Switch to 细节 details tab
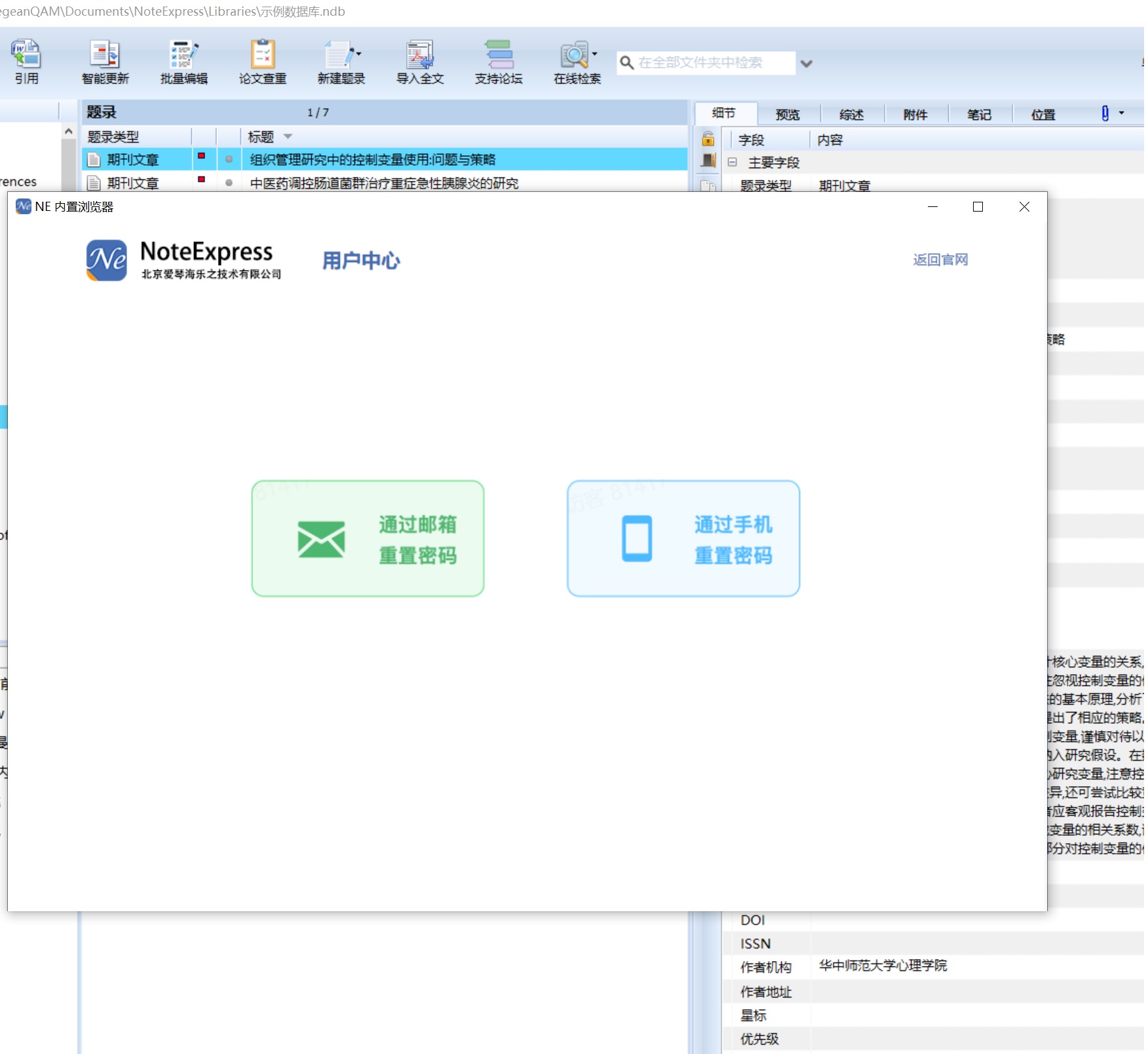This screenshot has width=1148, height=1054. point(724,114)
